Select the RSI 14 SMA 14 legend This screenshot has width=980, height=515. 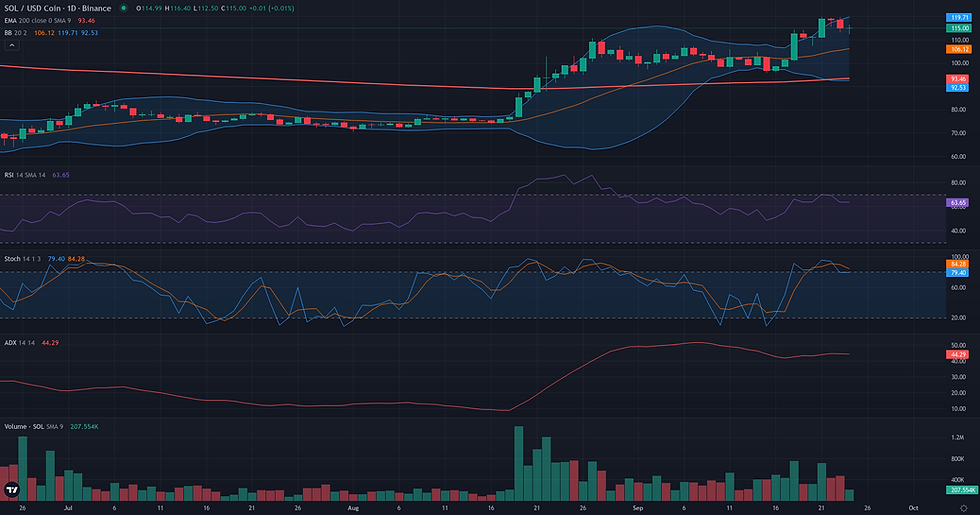pos(25,175)
